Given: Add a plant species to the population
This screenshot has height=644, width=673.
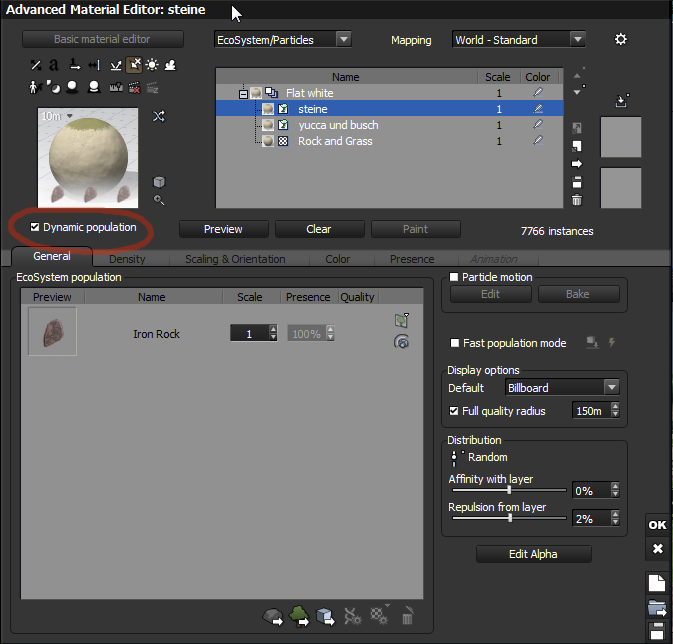Looking at the screenshot, I should [x=299, y=616].
